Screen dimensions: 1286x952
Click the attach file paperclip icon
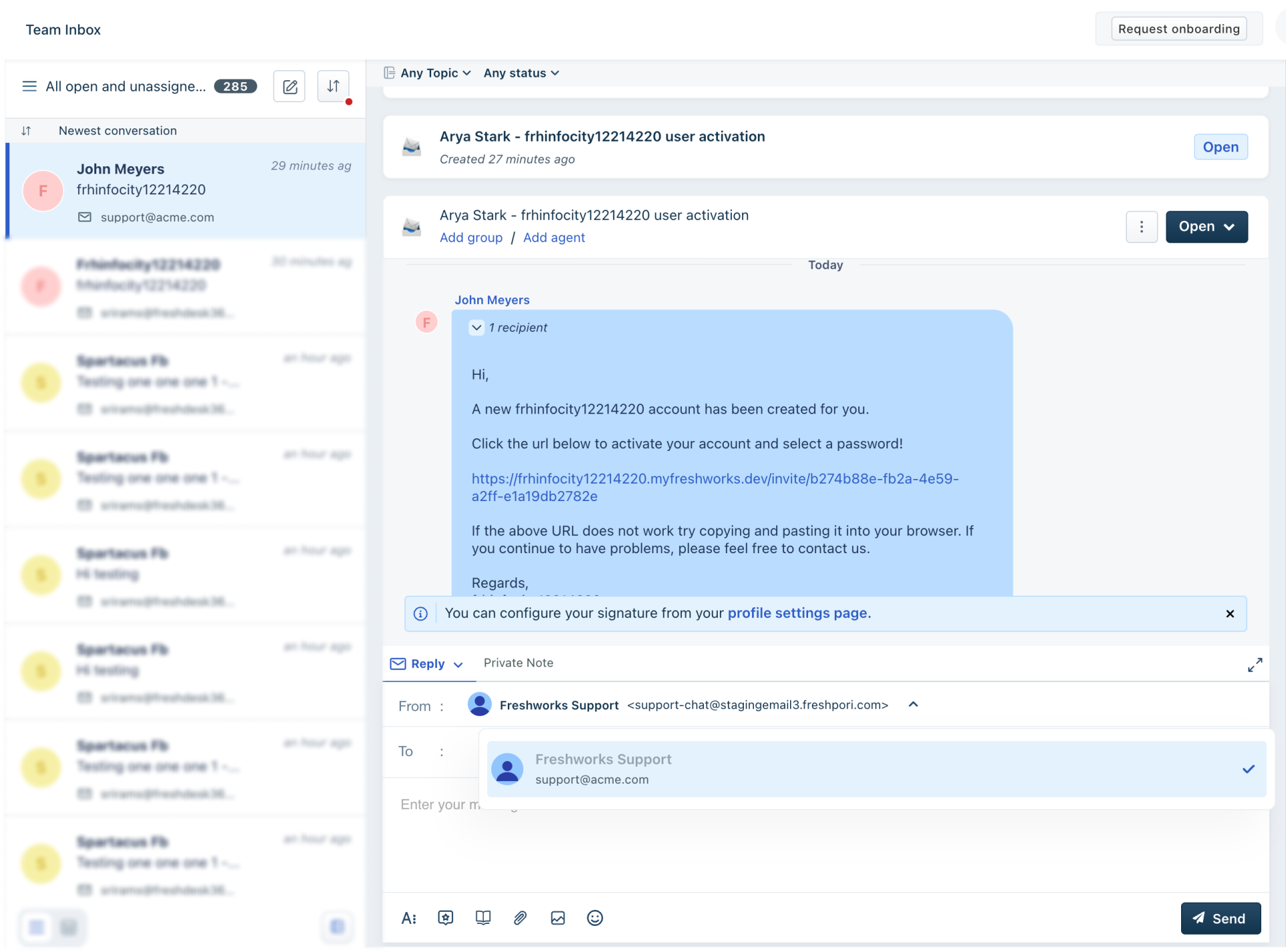pyautogui.click(x=520, y=918)
